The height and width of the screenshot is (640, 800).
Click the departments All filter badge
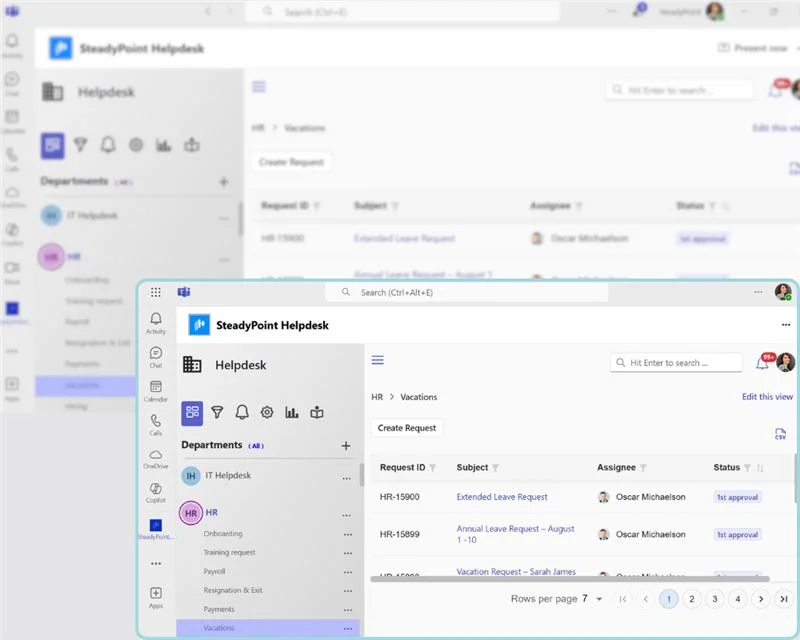[x=256, y=446]
